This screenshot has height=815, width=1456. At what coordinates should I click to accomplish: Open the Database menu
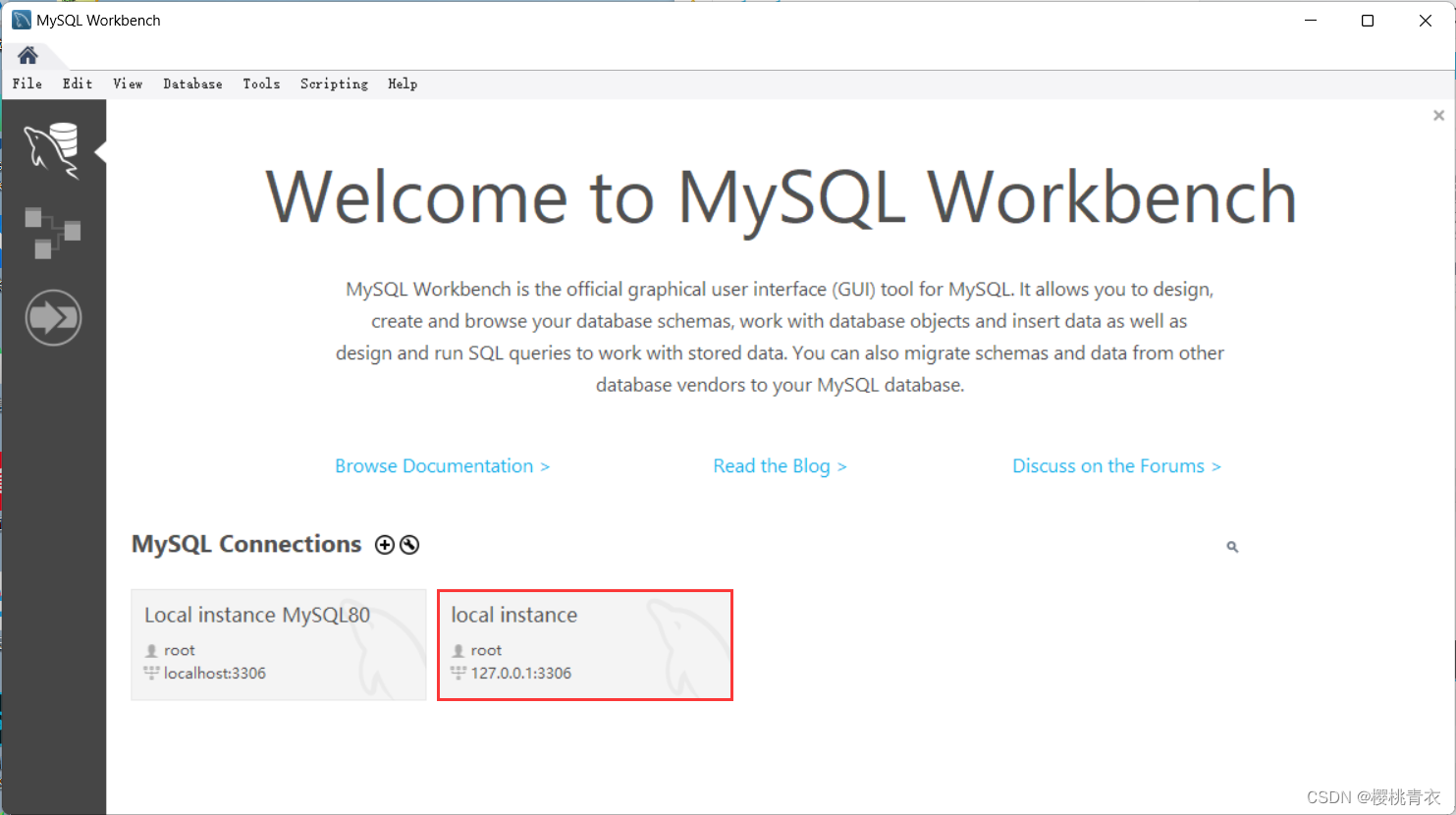(x=192, y=84)
